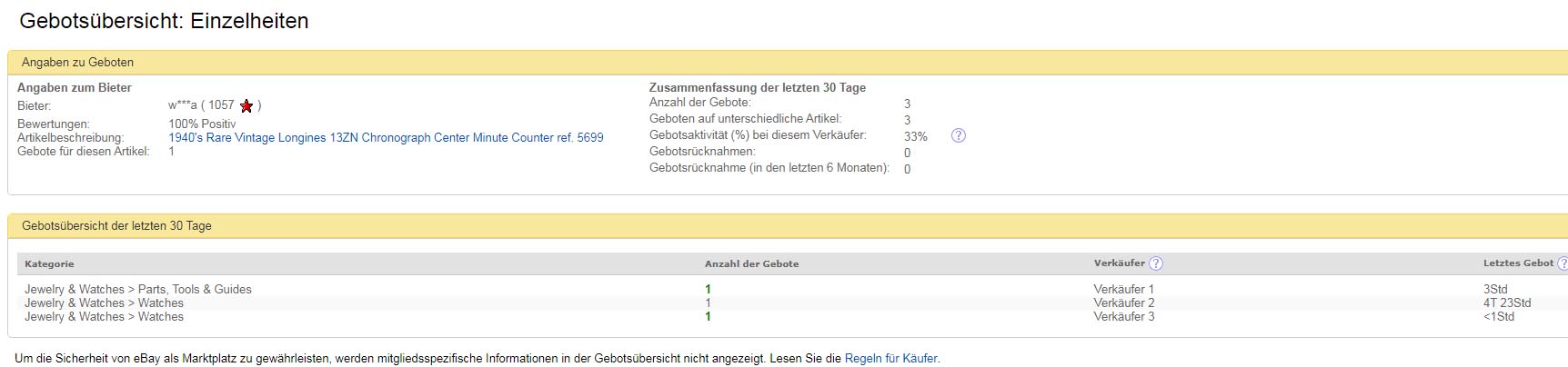Click the 100% Positiv rating text
1568x367 pixels.
(202, 124)
